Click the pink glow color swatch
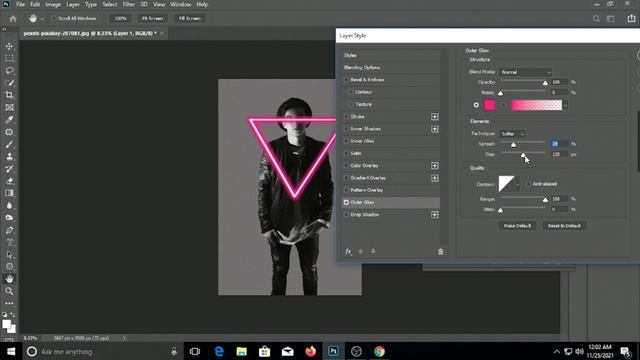Screen dimensions: 640x360 [489, 105]
